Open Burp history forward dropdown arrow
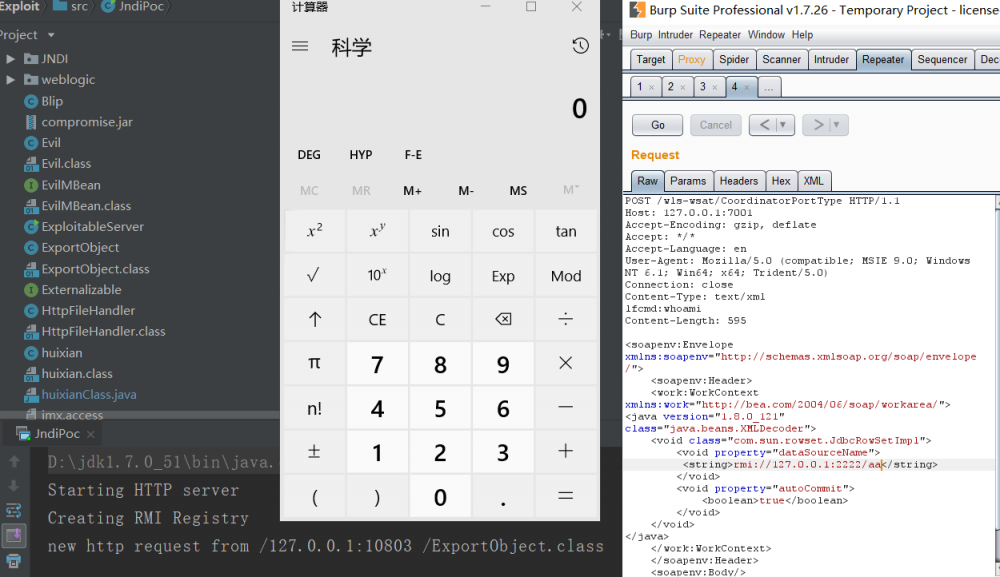 click(x=837, y=125)
